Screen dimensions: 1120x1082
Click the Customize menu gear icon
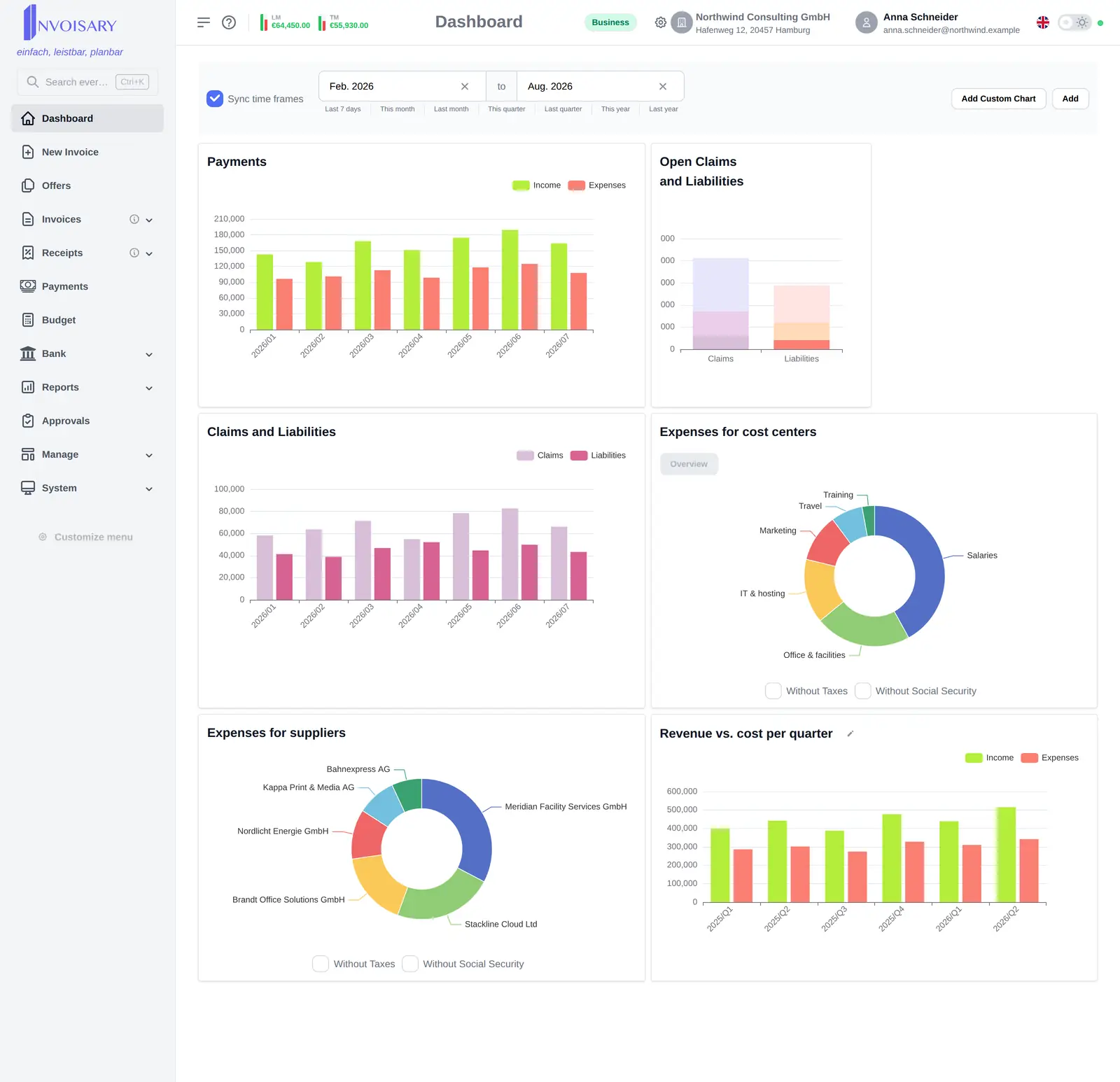[43, 537]
